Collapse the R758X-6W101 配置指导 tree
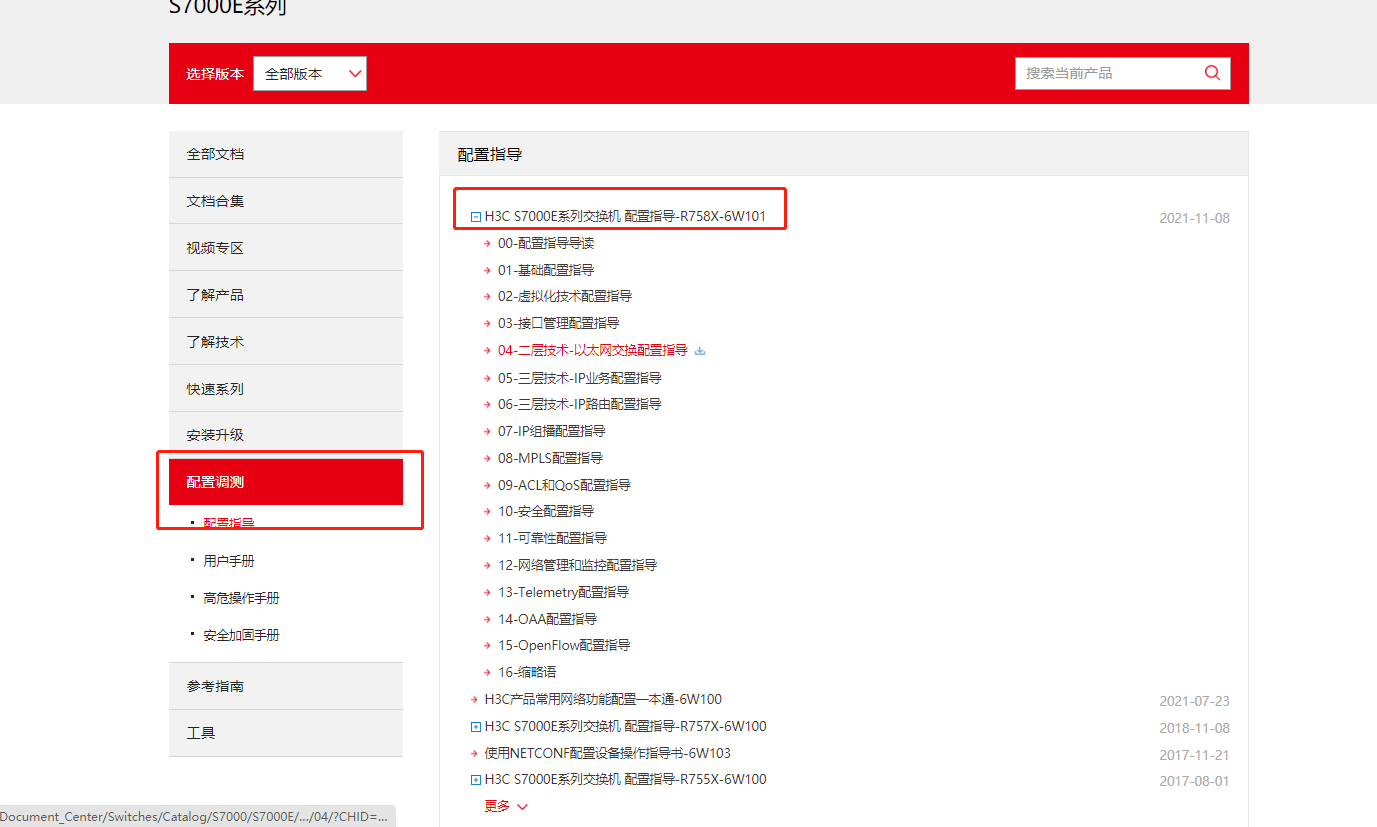This screenshot has width=1377, height=827. coord(476,216)
